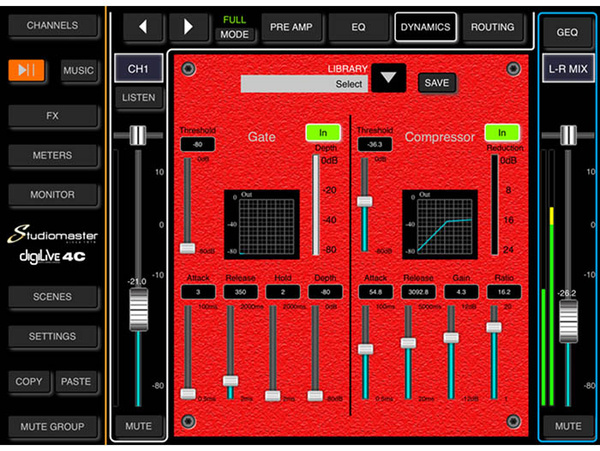Image resolution: width=600 pixels, height=451 pixels.
Task: Click the Compressor transfer curve graph
Action: [x=440, y=225]
